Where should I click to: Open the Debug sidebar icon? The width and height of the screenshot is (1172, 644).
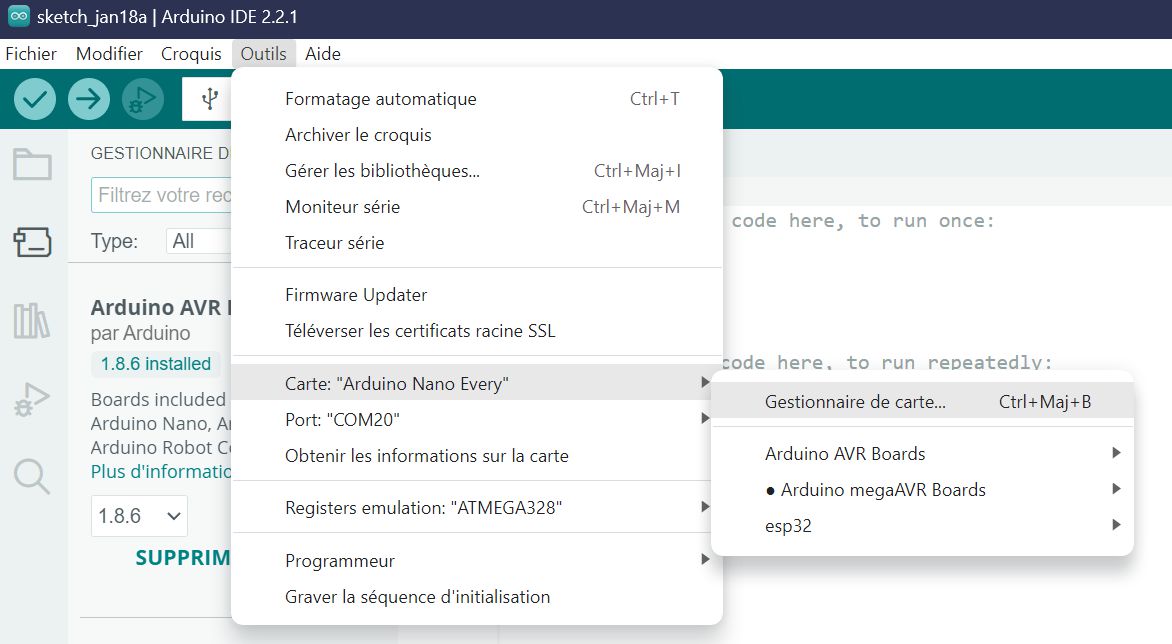pos(32,399)
